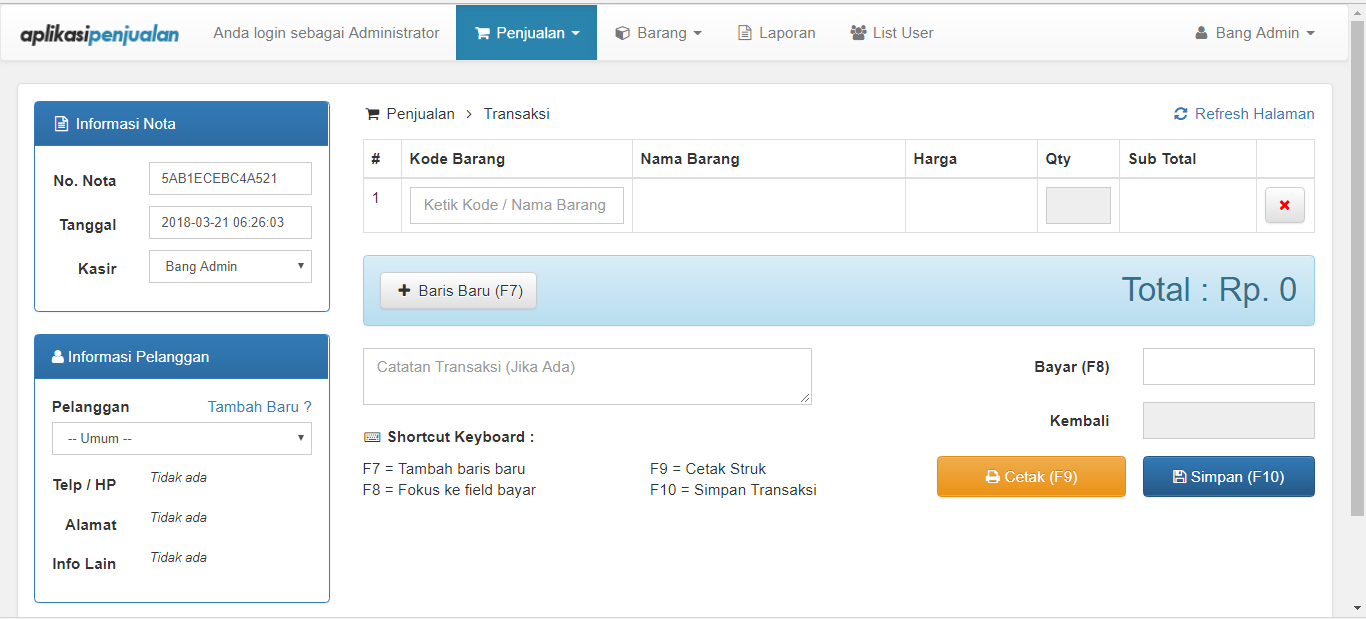Click the refresh icon beside Refresh Halaman

1181,113
